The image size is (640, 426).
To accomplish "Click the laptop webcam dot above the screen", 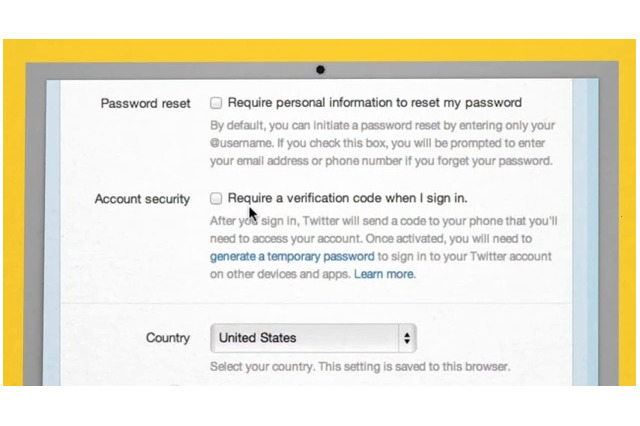I will (320, 70).
